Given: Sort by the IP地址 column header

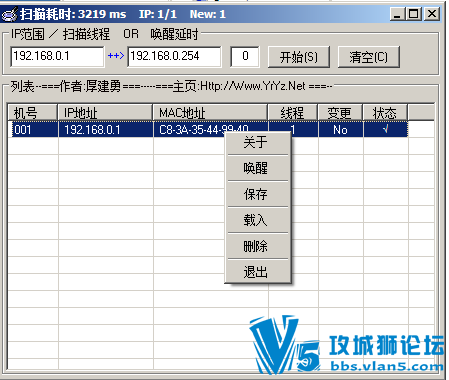Looking at the screenshot, I should click(x=105, y=113).
